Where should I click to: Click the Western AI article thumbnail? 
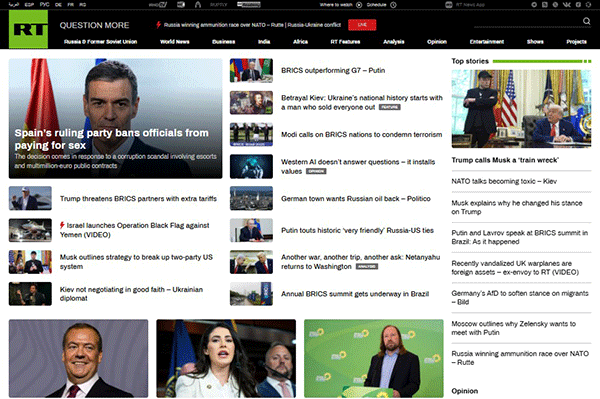251,166
